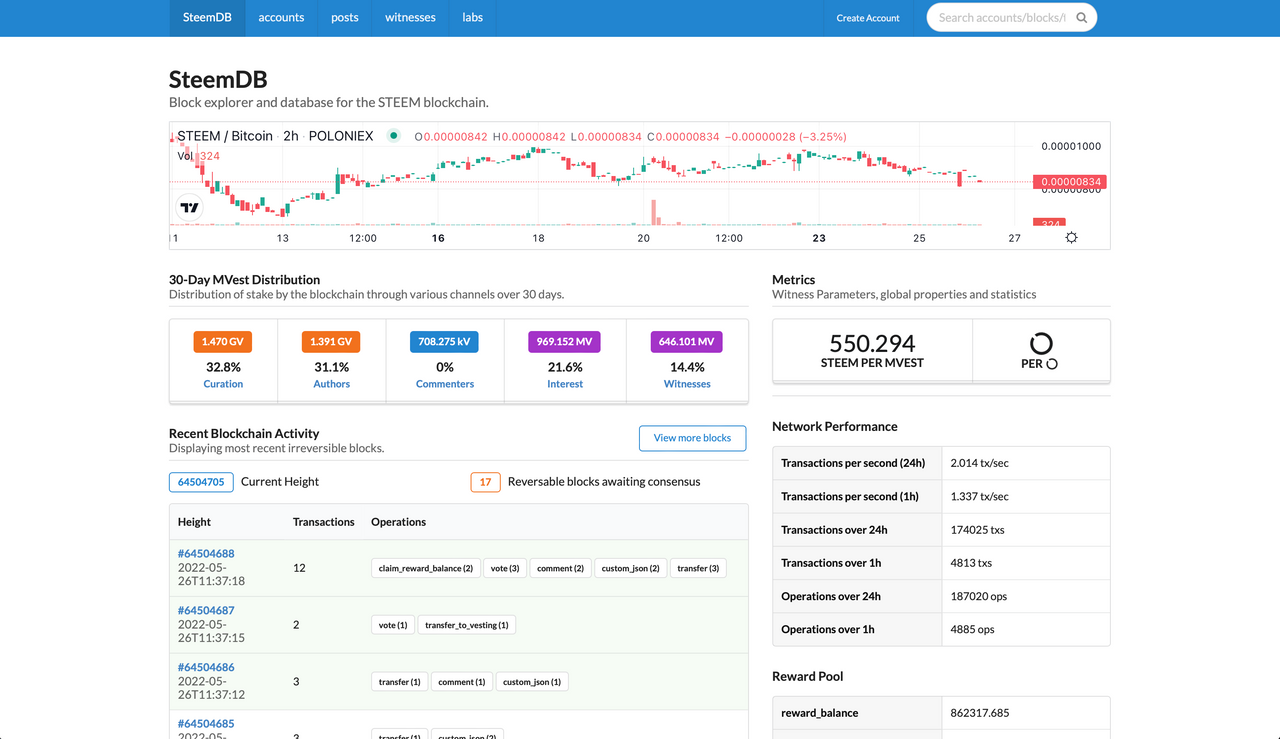Click the transfer (3) operation tag
Screen dimensions: 1280x739
698,568
